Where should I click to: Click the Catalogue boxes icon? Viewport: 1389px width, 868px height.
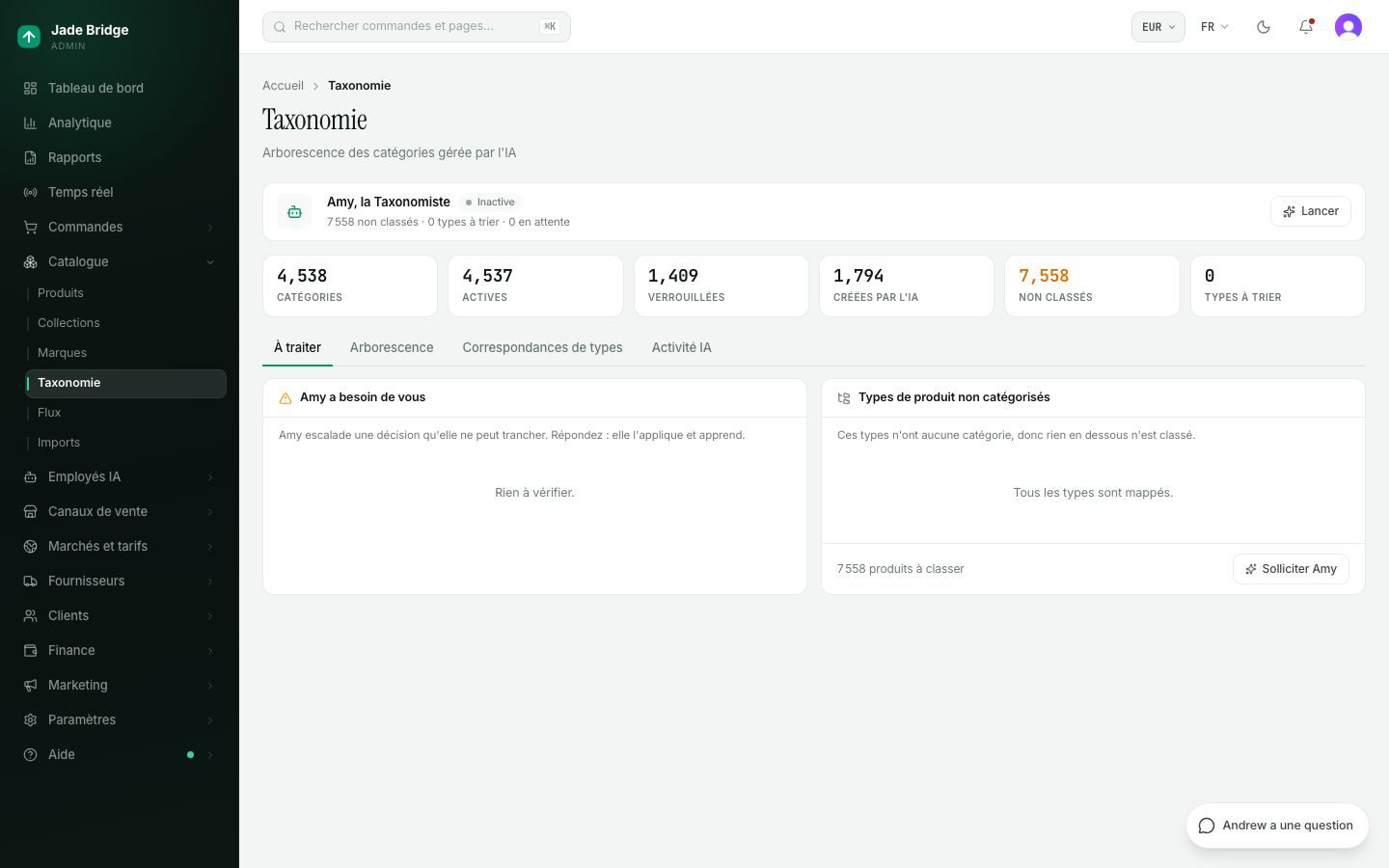click(30, 261)
